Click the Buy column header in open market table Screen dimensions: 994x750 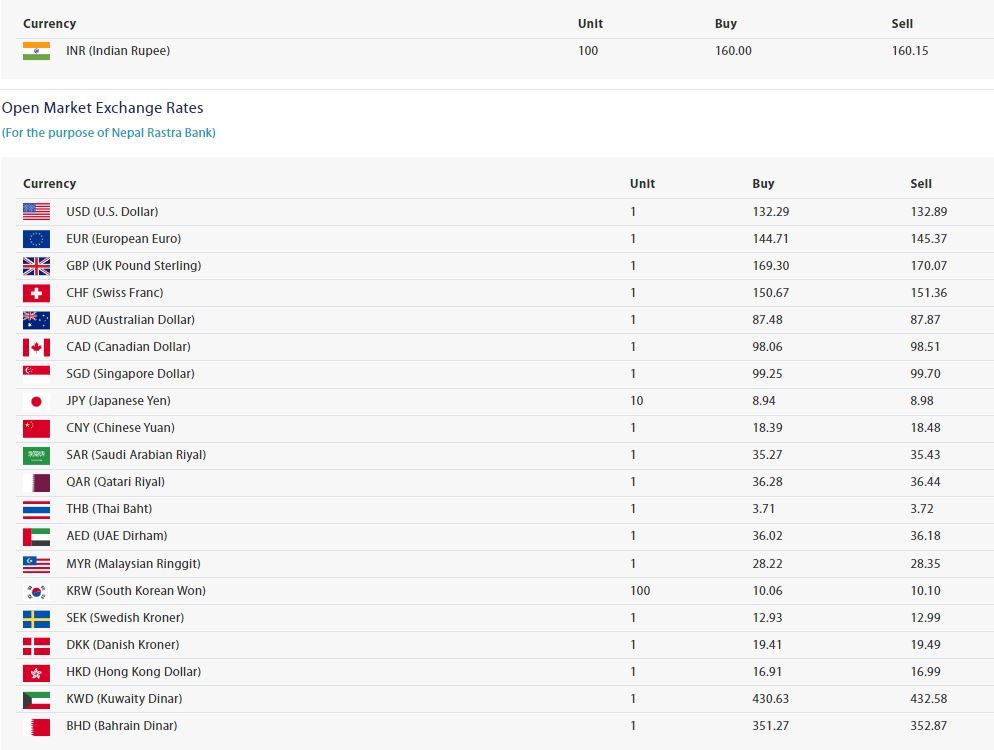pyautogui.click(x=763, y=184)
